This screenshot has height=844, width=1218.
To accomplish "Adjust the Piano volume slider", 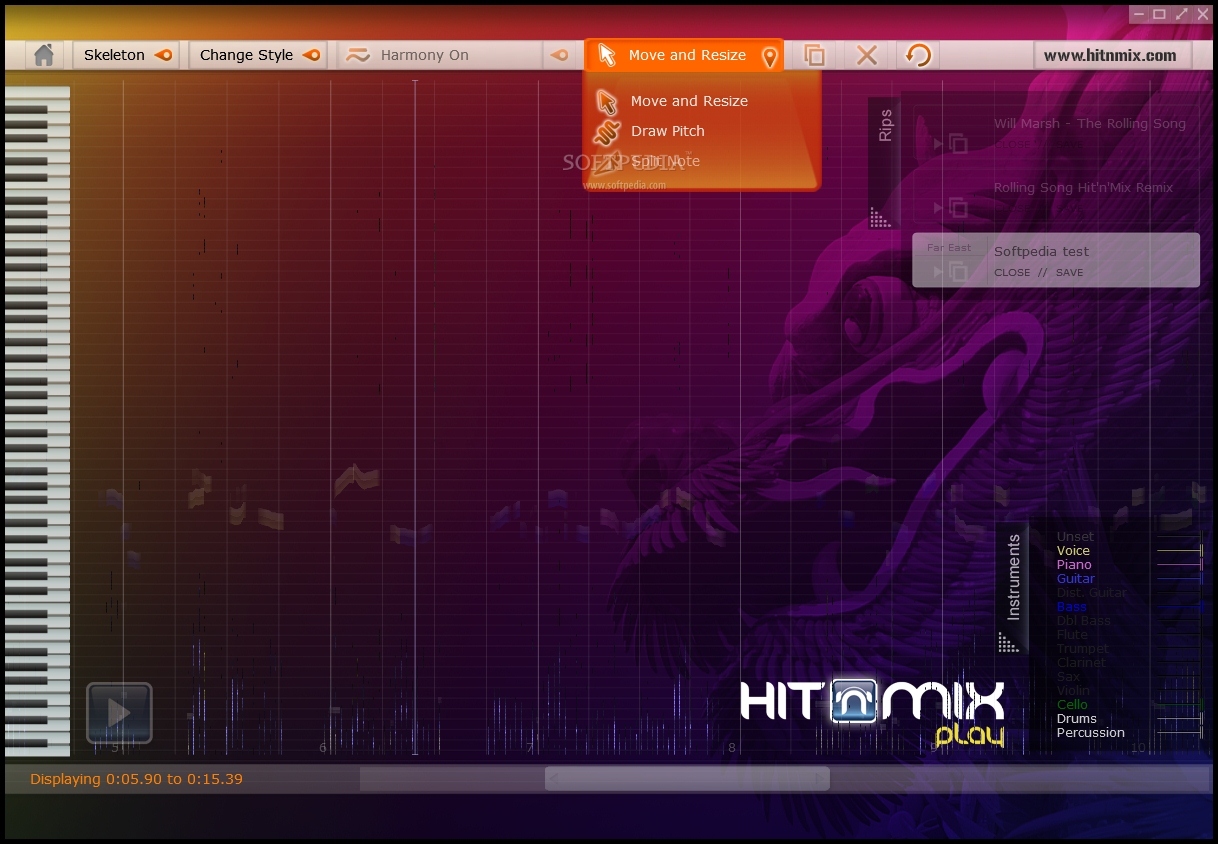I will 1180,565.
